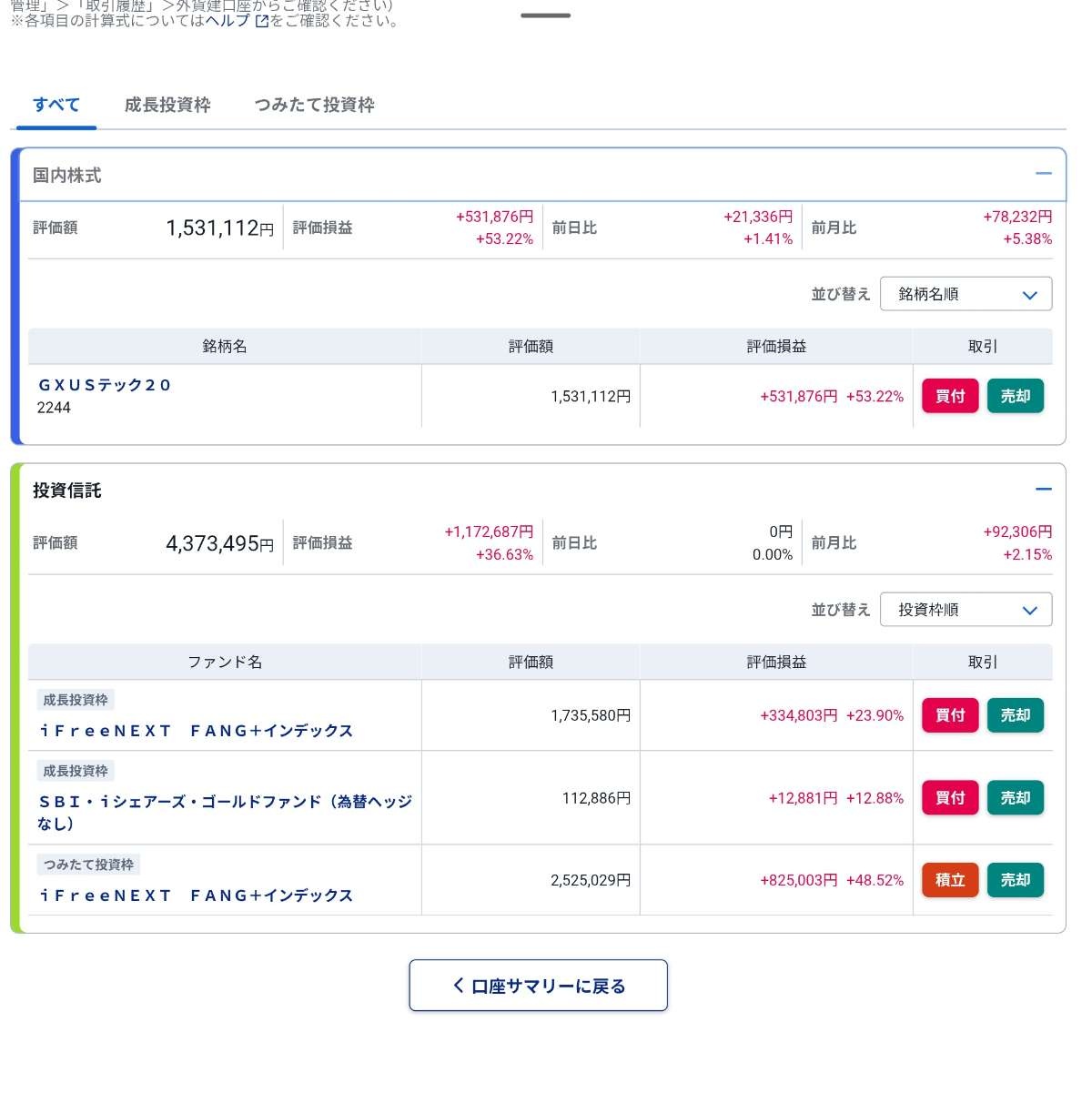
Task: Open the ヘルプ external link icon
Action: click(262, 21)
